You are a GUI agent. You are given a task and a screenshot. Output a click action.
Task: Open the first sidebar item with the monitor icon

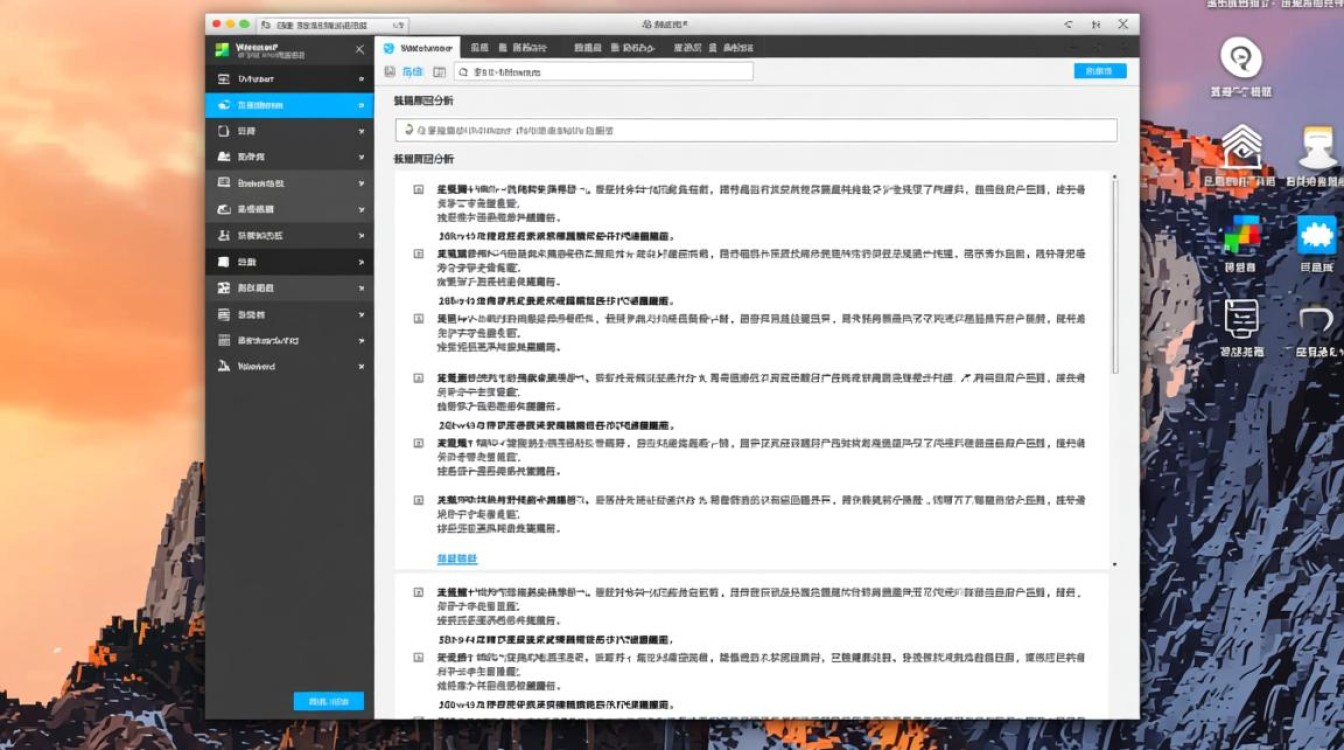coord(289,79)
